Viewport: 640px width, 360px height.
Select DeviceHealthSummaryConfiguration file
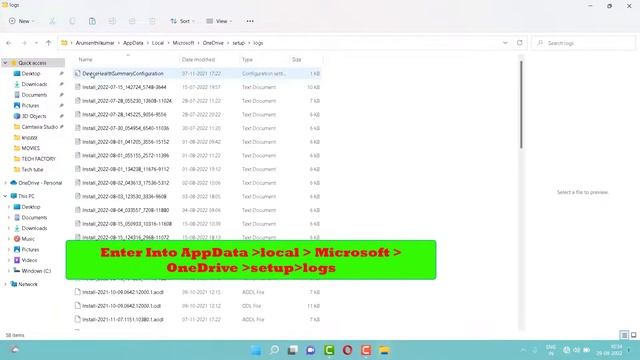point(197,73)
